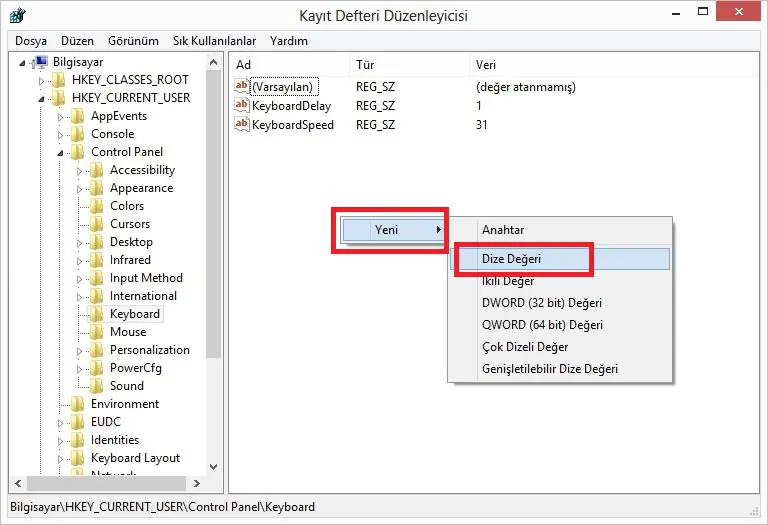Click the Mouse folder icon
768x525 pixels.
coord(97,332)
